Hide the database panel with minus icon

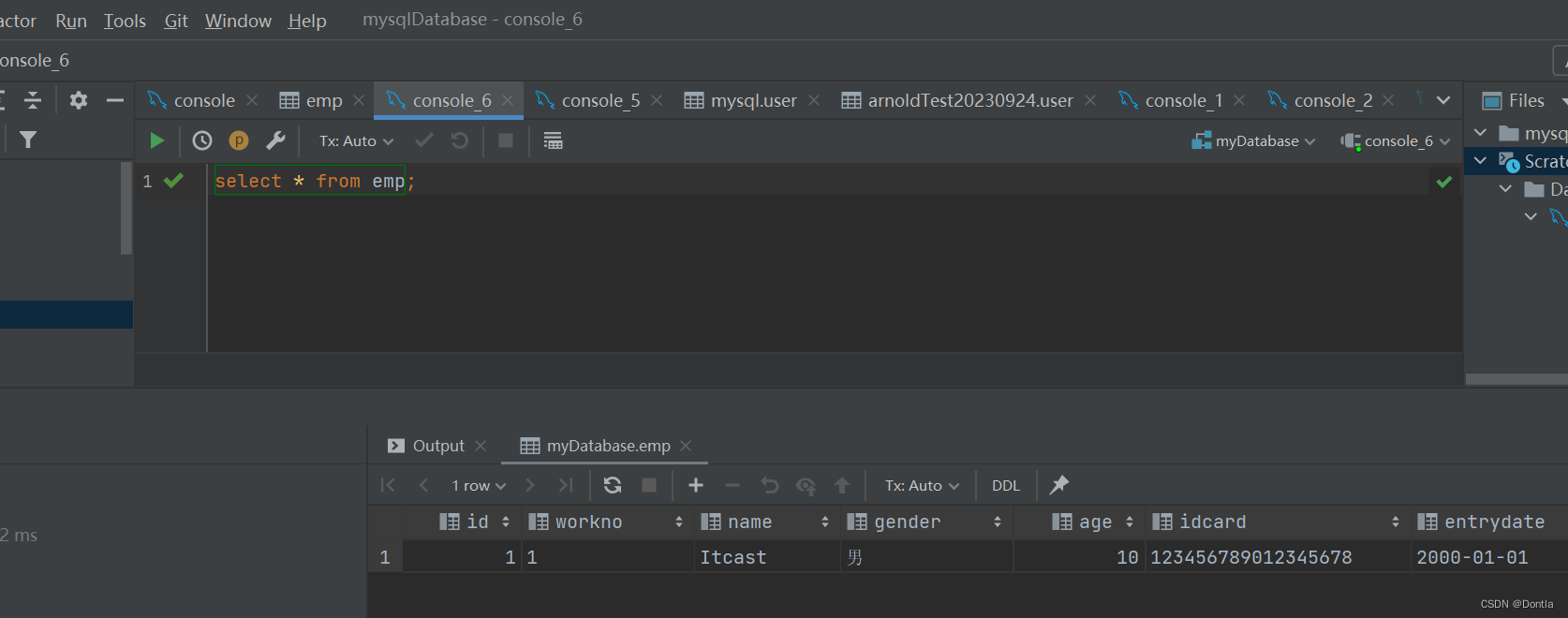point(115,100)
